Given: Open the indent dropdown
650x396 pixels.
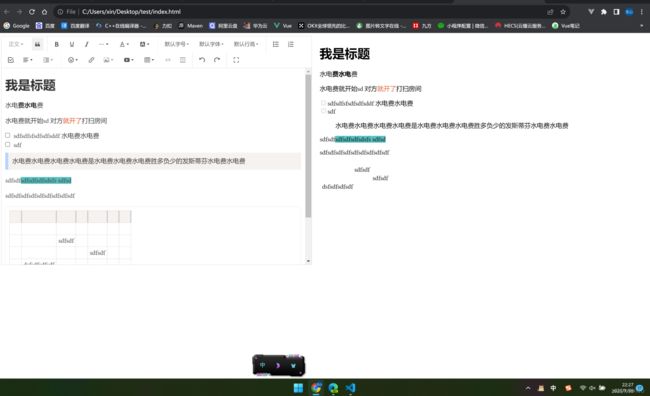Looking at the screenshot, I should tap(48, 60).
